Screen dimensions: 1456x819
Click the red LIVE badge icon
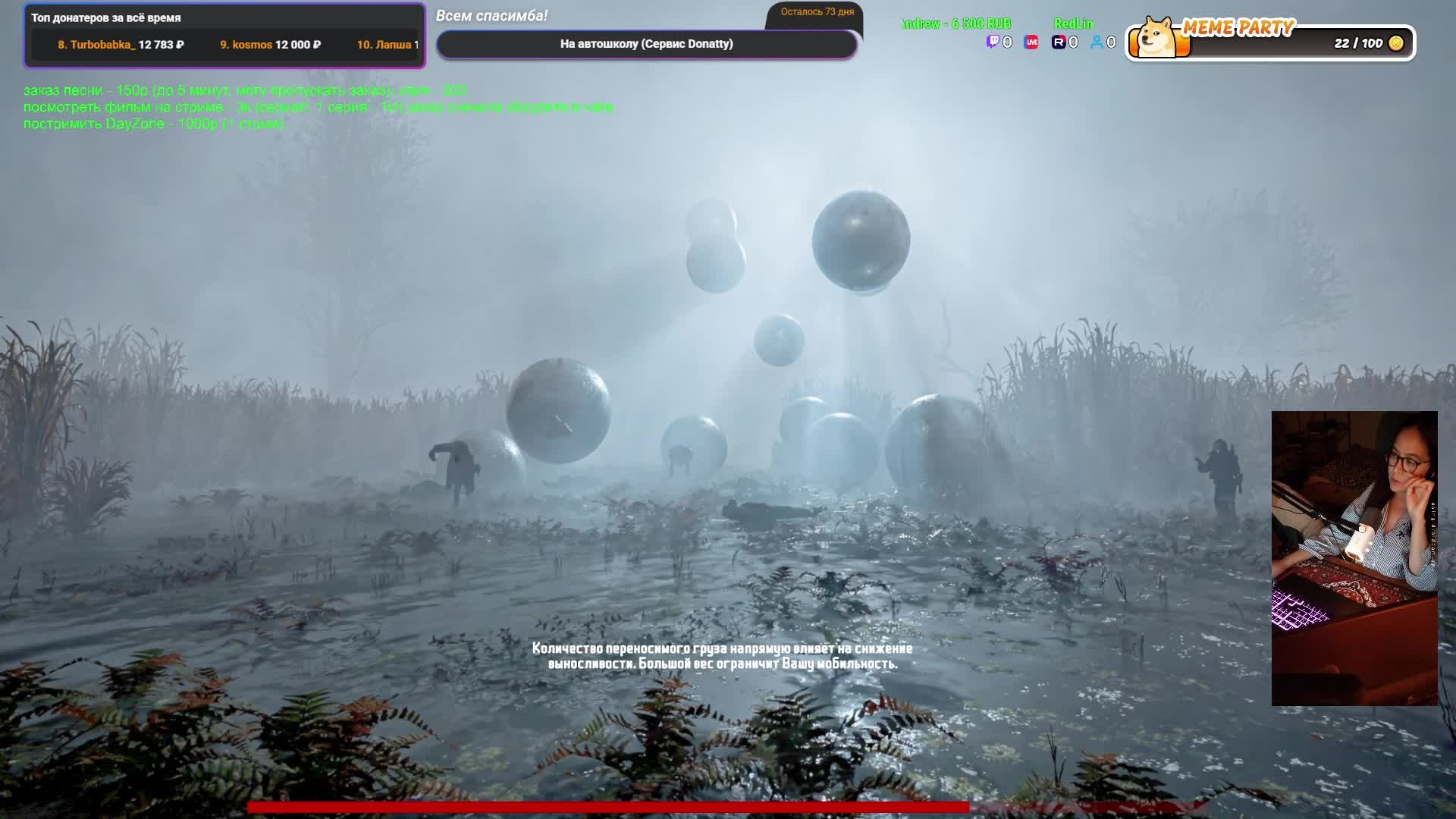[x=1031, y=42]
